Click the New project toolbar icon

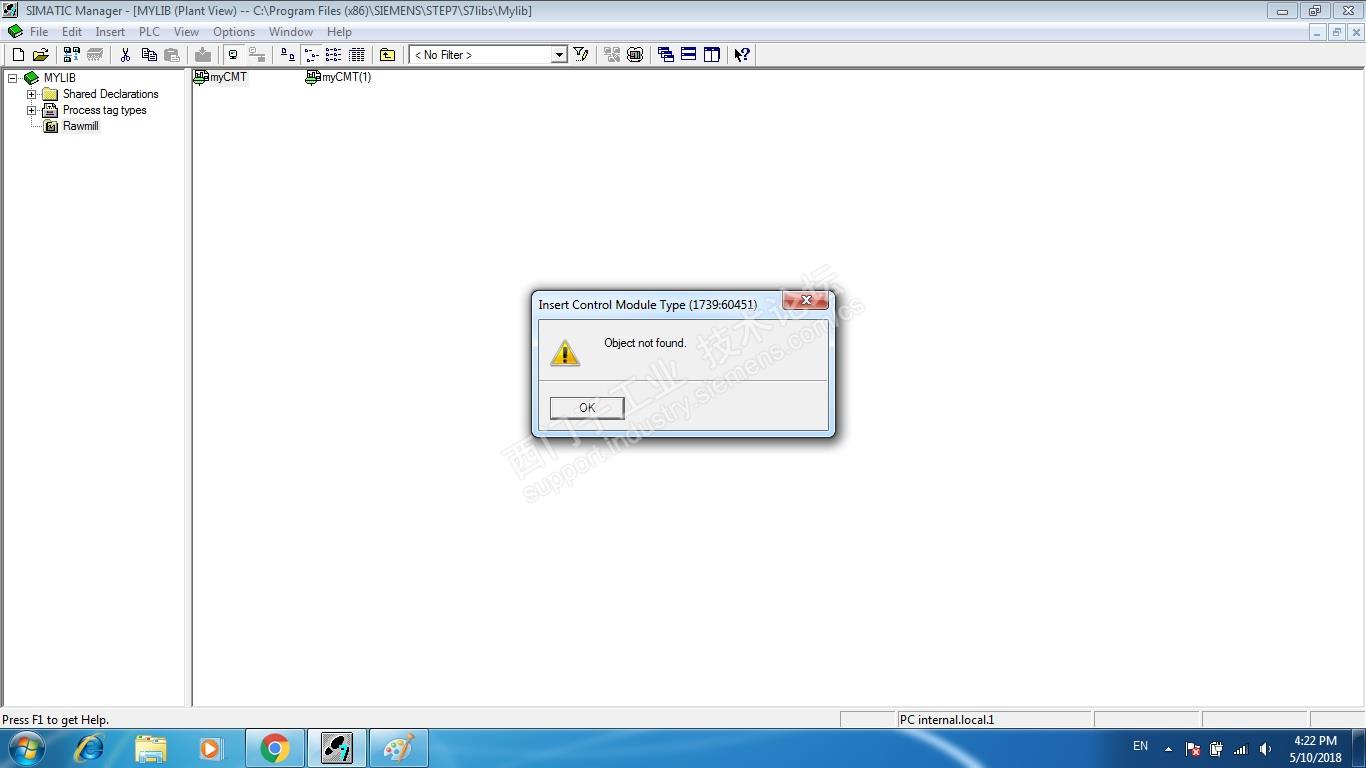point(18,55)
